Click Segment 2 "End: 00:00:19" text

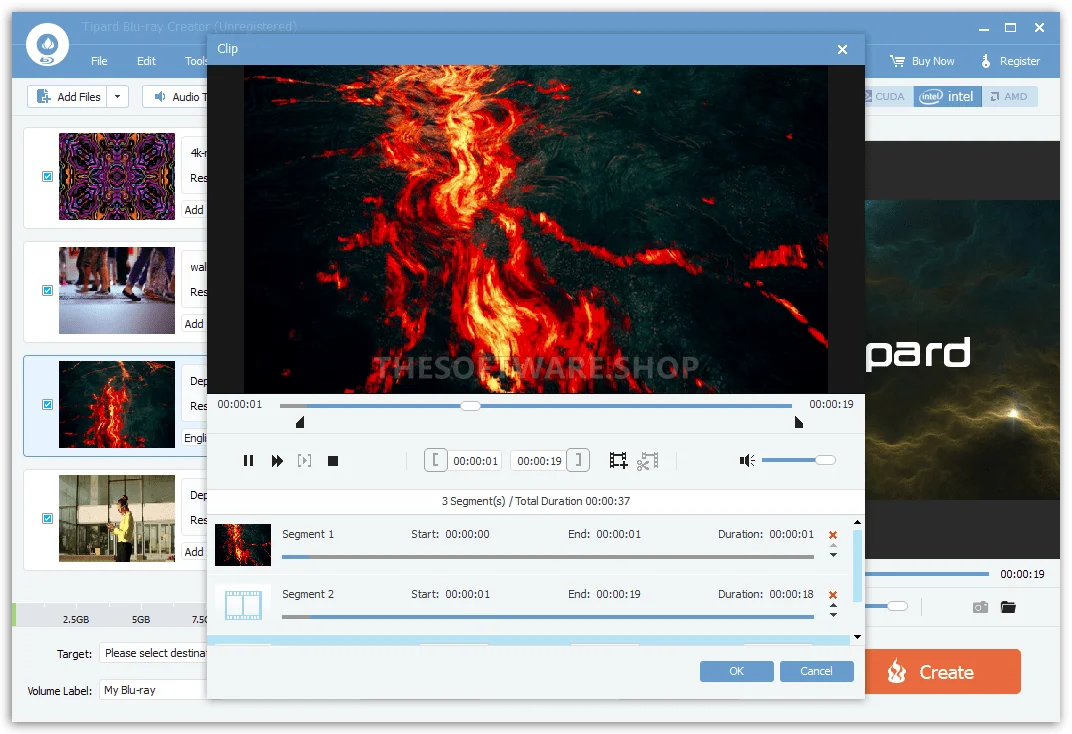(604, 595)
